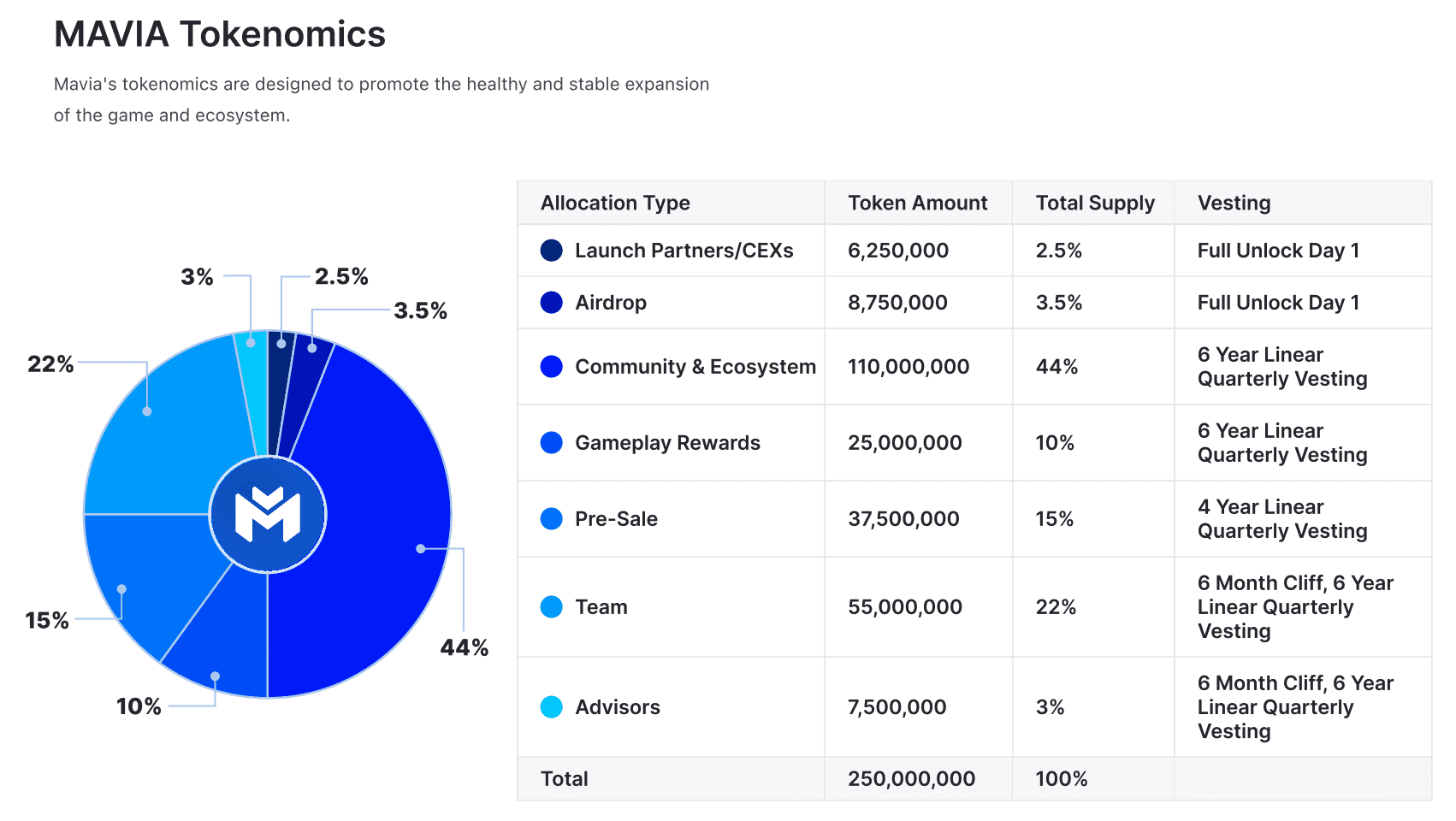The height and width of the screenshot is (821, 1456).
Task: Select the 3% pie chart label
Action: click(x=197, y=277)
